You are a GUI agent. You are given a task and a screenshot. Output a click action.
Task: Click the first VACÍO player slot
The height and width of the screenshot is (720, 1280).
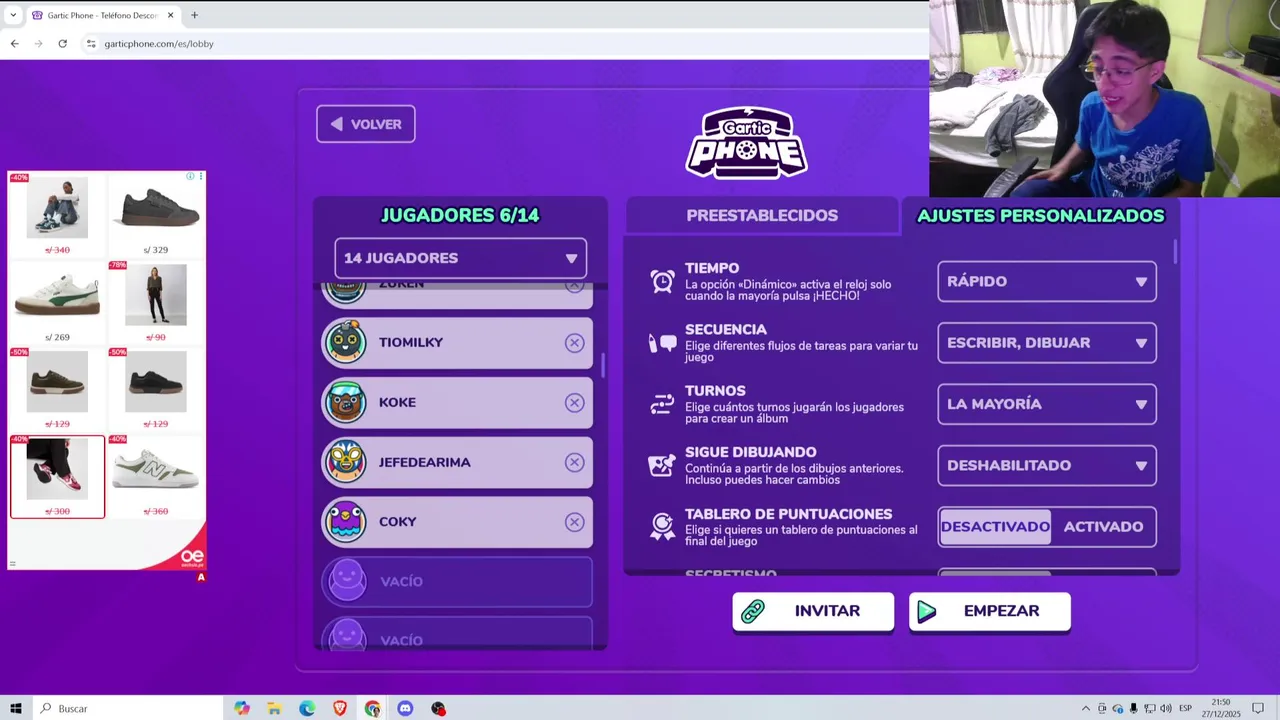pyautogui.click(x=457, y=581)
